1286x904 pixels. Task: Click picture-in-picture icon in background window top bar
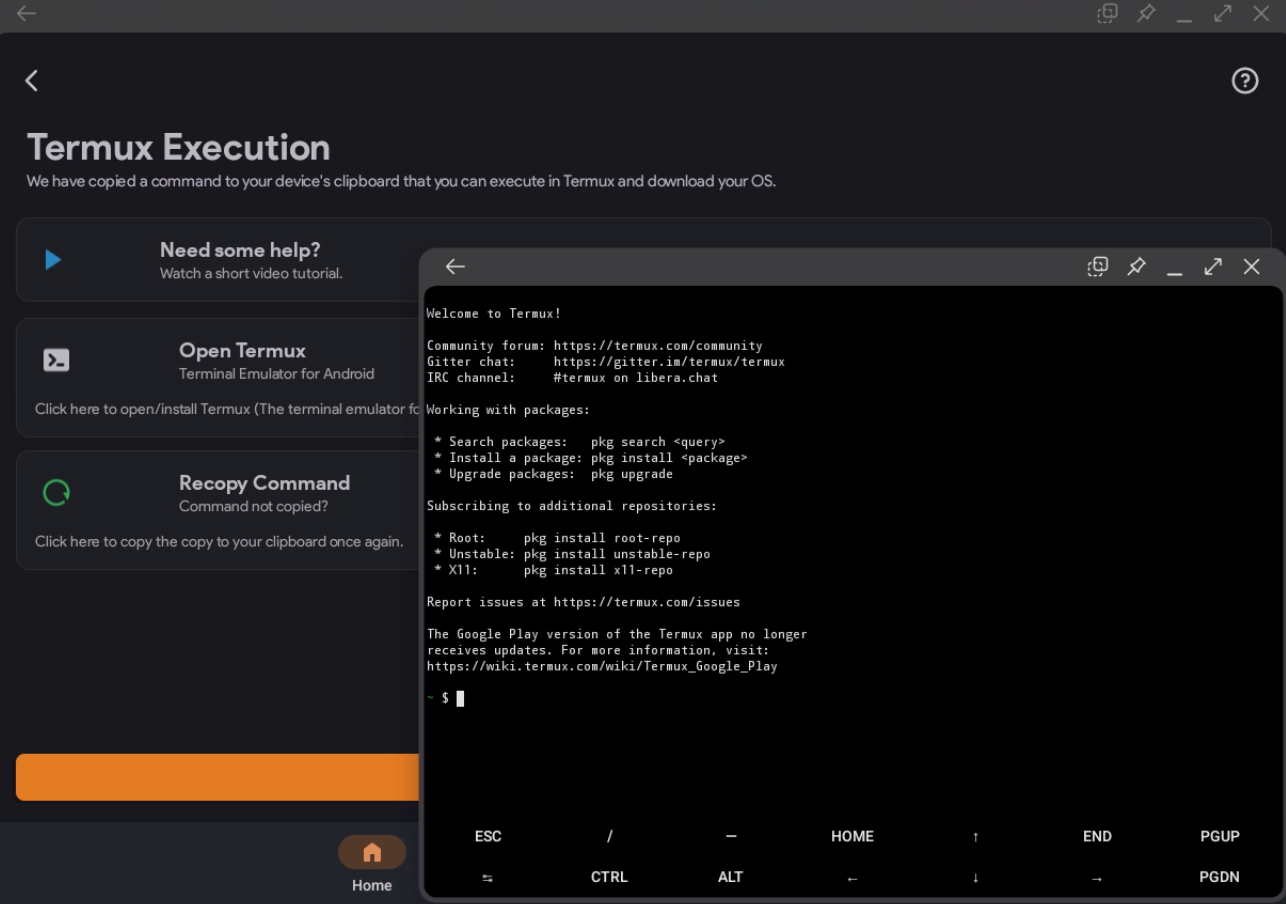coord(1107,13)
